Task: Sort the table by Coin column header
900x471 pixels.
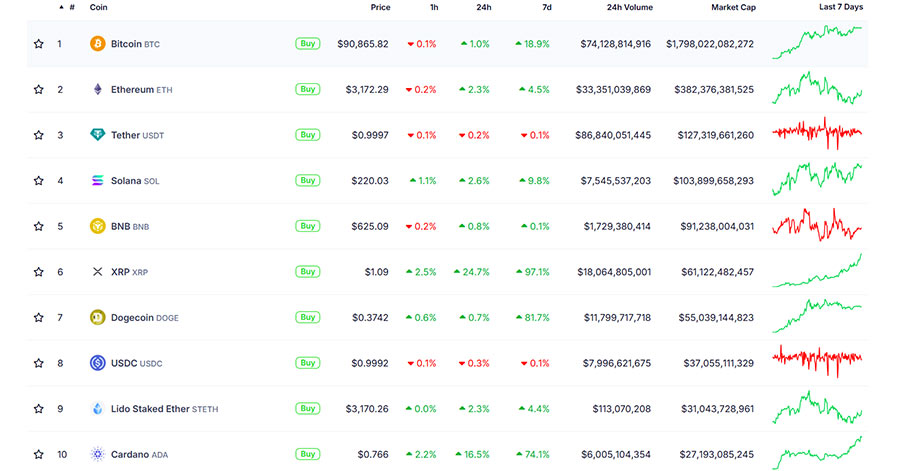Action: click(98, 7)
